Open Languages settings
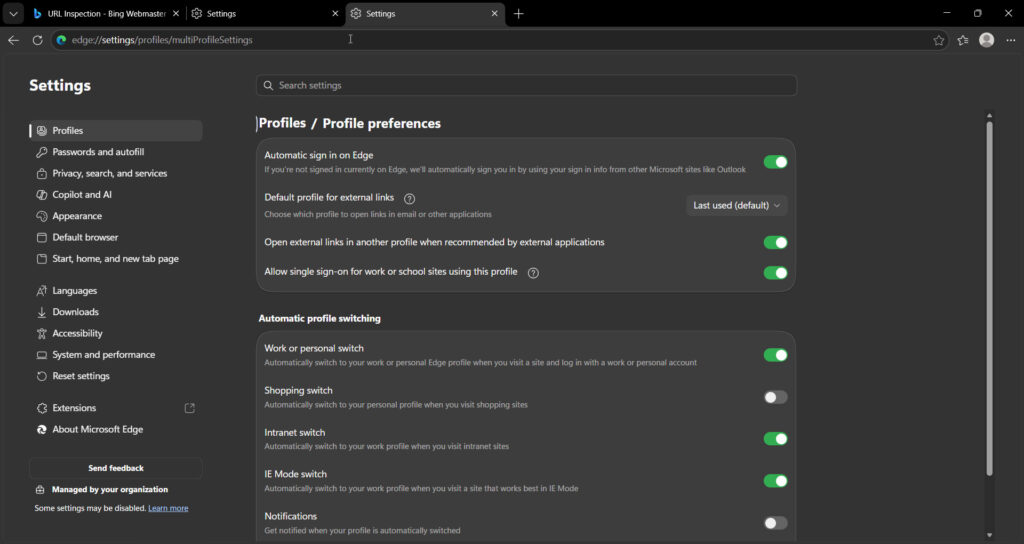The width and height of the screenshot is (1024, 544). 116,291
